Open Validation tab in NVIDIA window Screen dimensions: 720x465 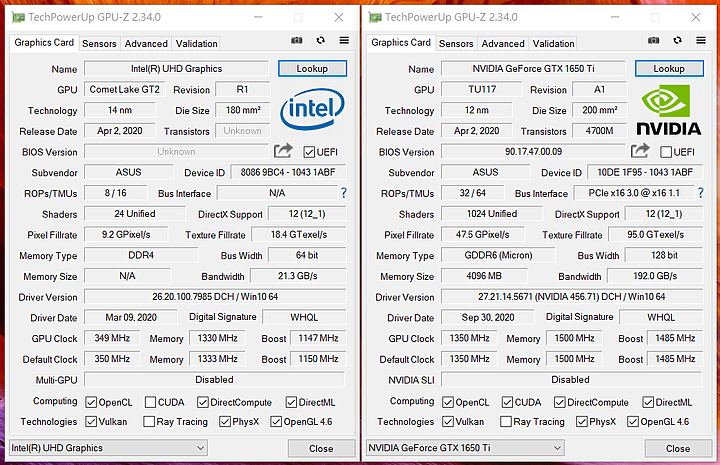point(553,44)
